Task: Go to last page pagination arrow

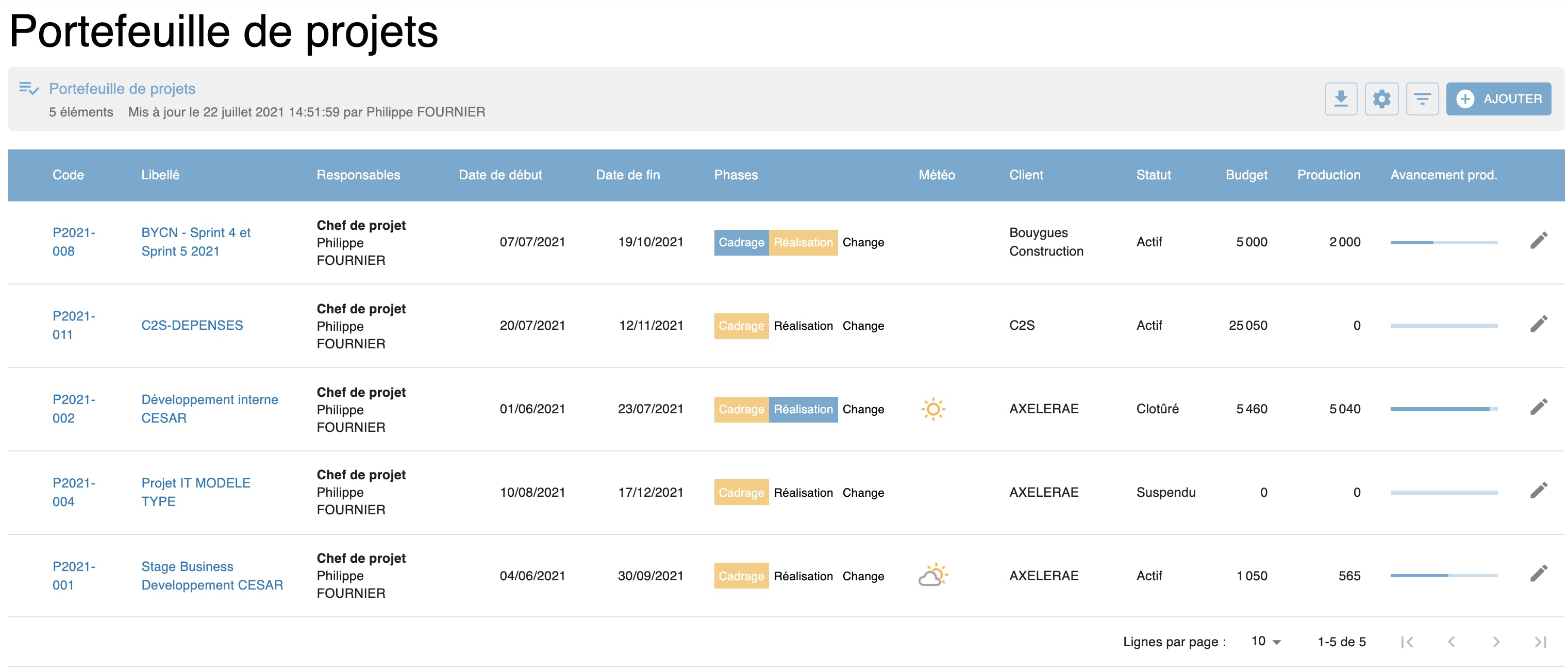Action: pos(1540,642)
